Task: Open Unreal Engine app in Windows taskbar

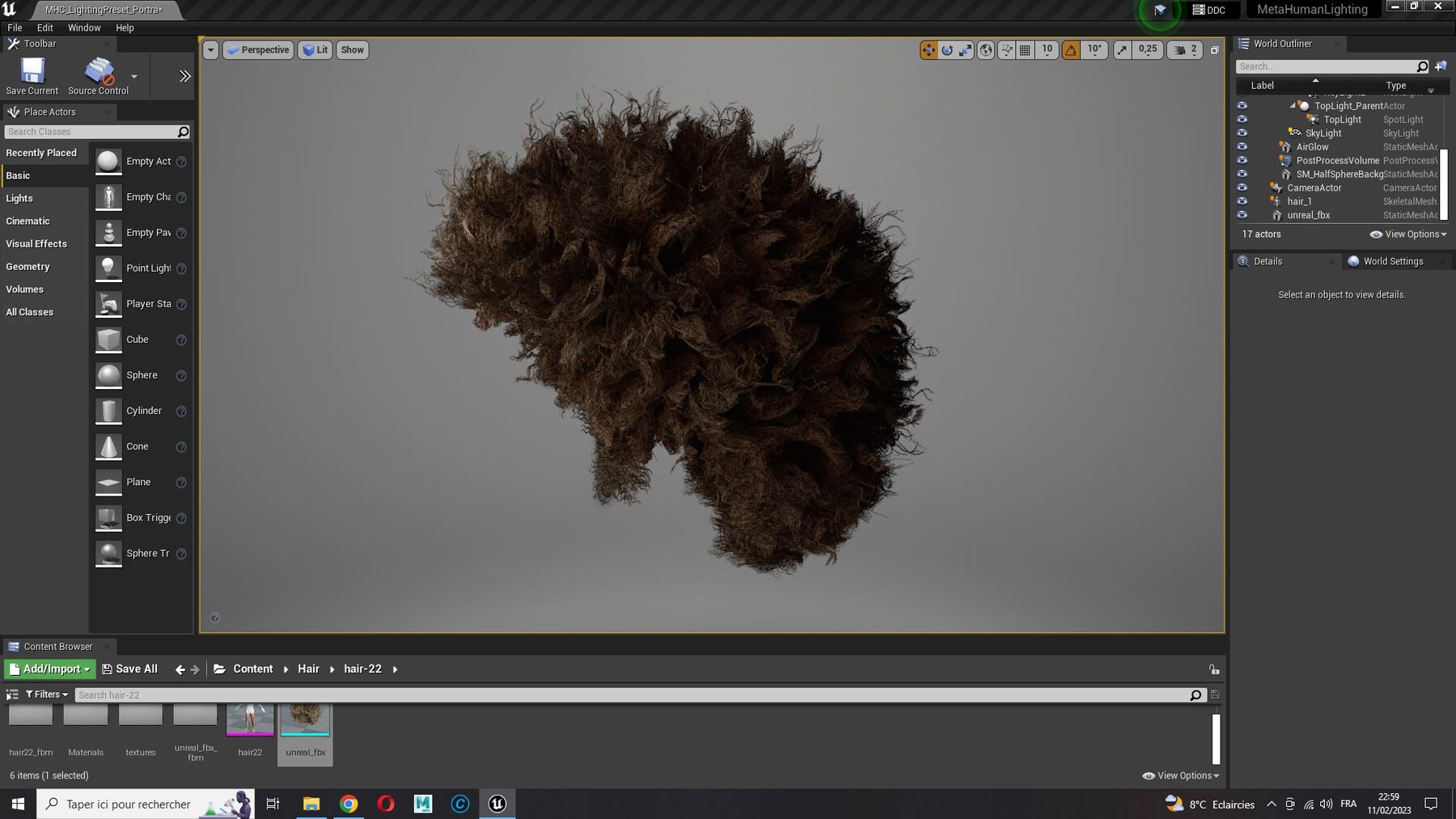Action: pyautogui.click(x=497, y=804)
